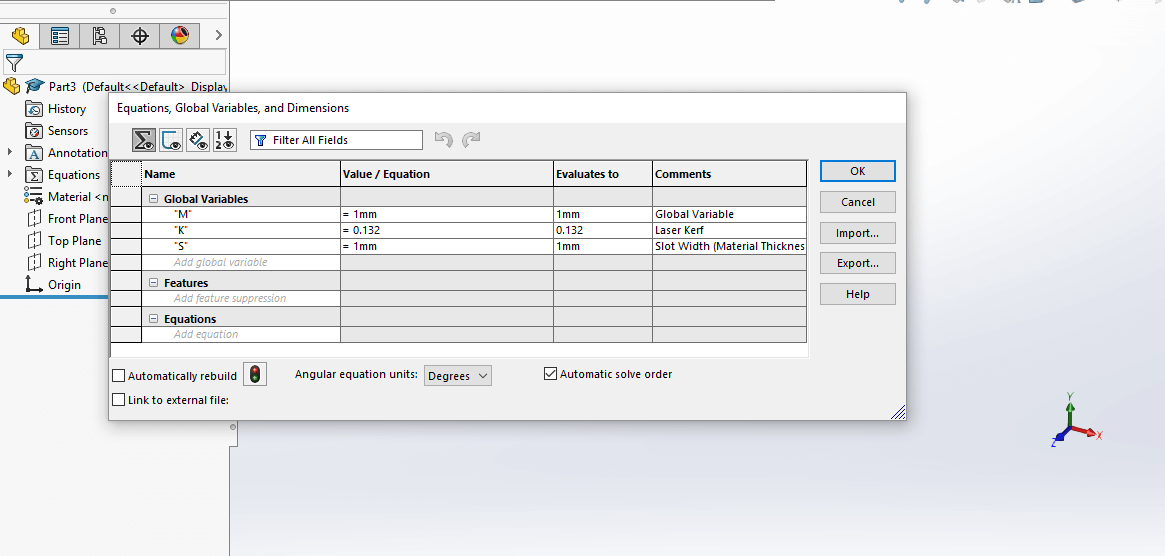Select the Top Plane icon
The image size is (1165, 556).
(x=34, y=240)
